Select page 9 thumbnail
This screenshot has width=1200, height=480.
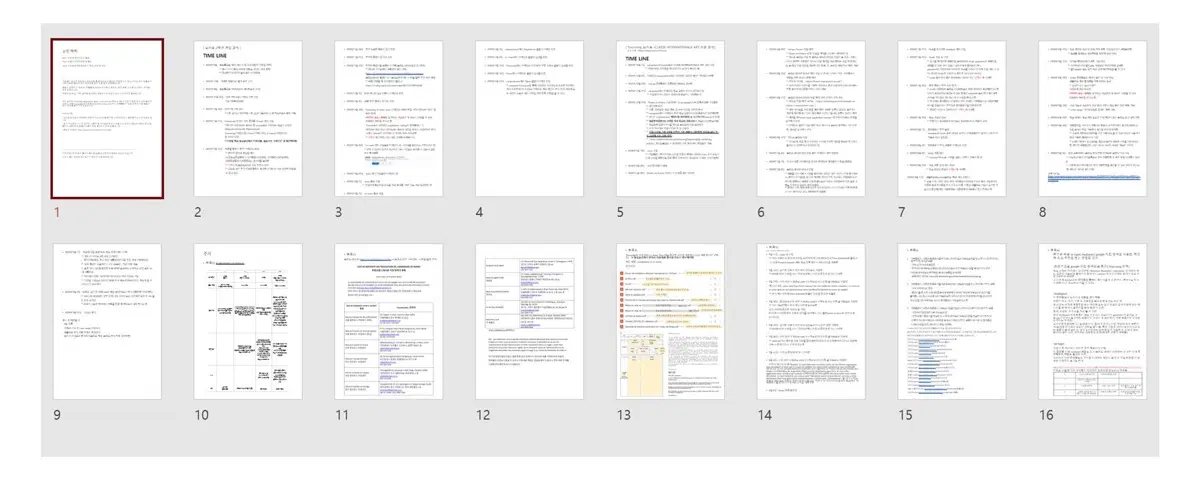click(x=107, y=321)
